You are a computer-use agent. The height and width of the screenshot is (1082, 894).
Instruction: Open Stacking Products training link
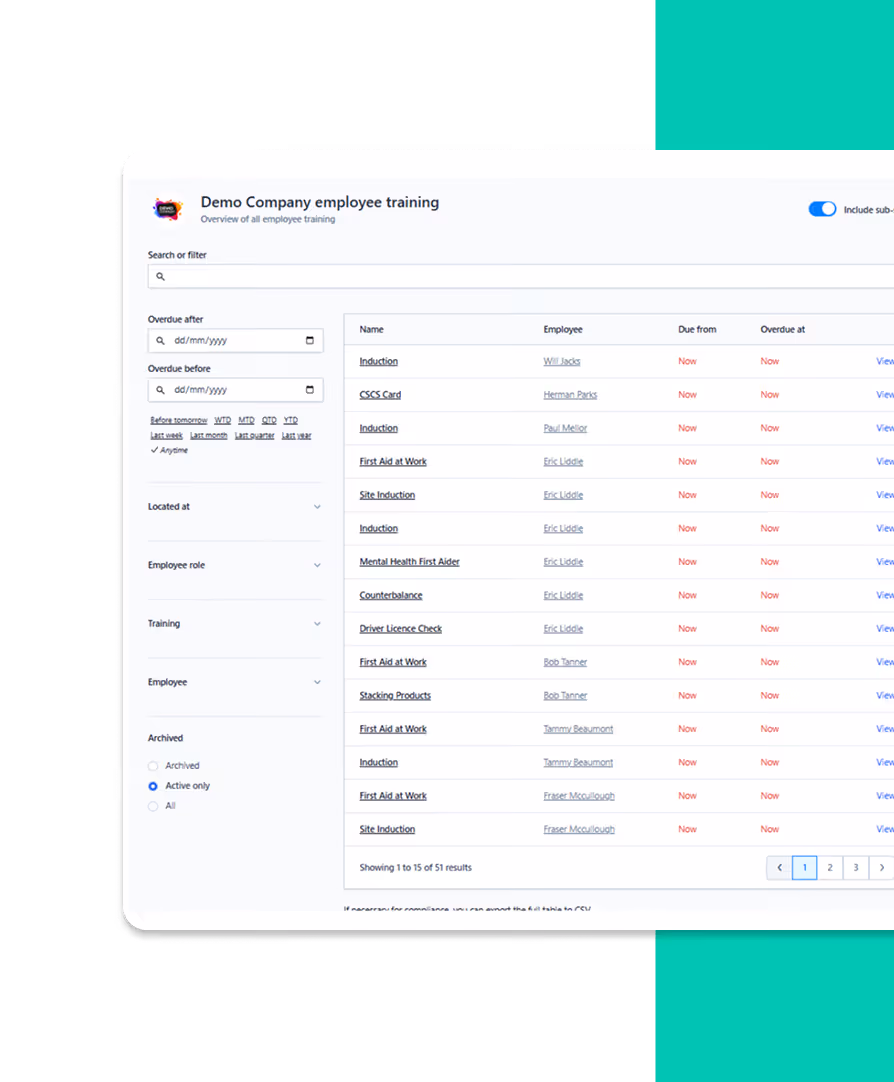395,696
